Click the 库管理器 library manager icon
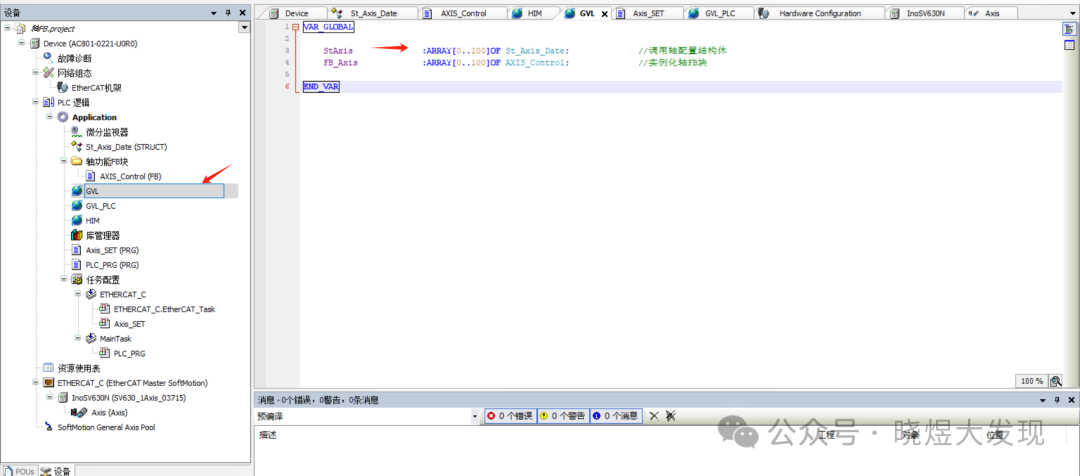 click(x=77, y=235)
